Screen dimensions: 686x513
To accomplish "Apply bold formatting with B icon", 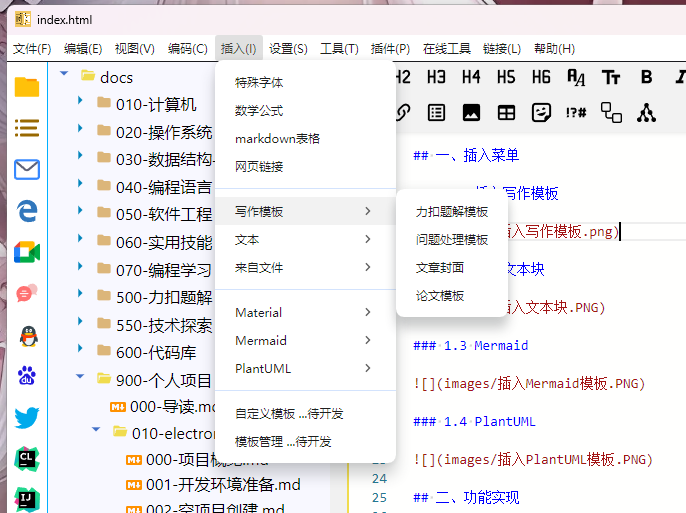I will point(646,77).
